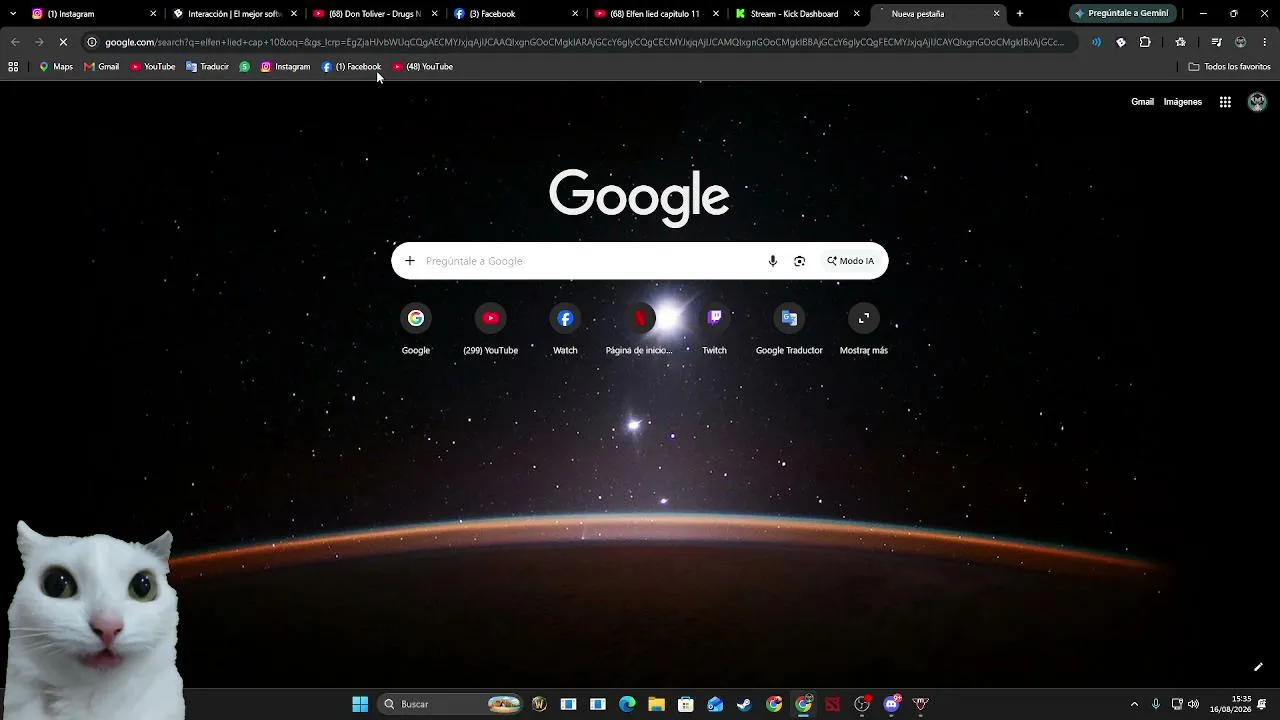This screenshot has height=720, width=1280.
Task: Open Microsoft Store from the taskbar
Action: 685,704
